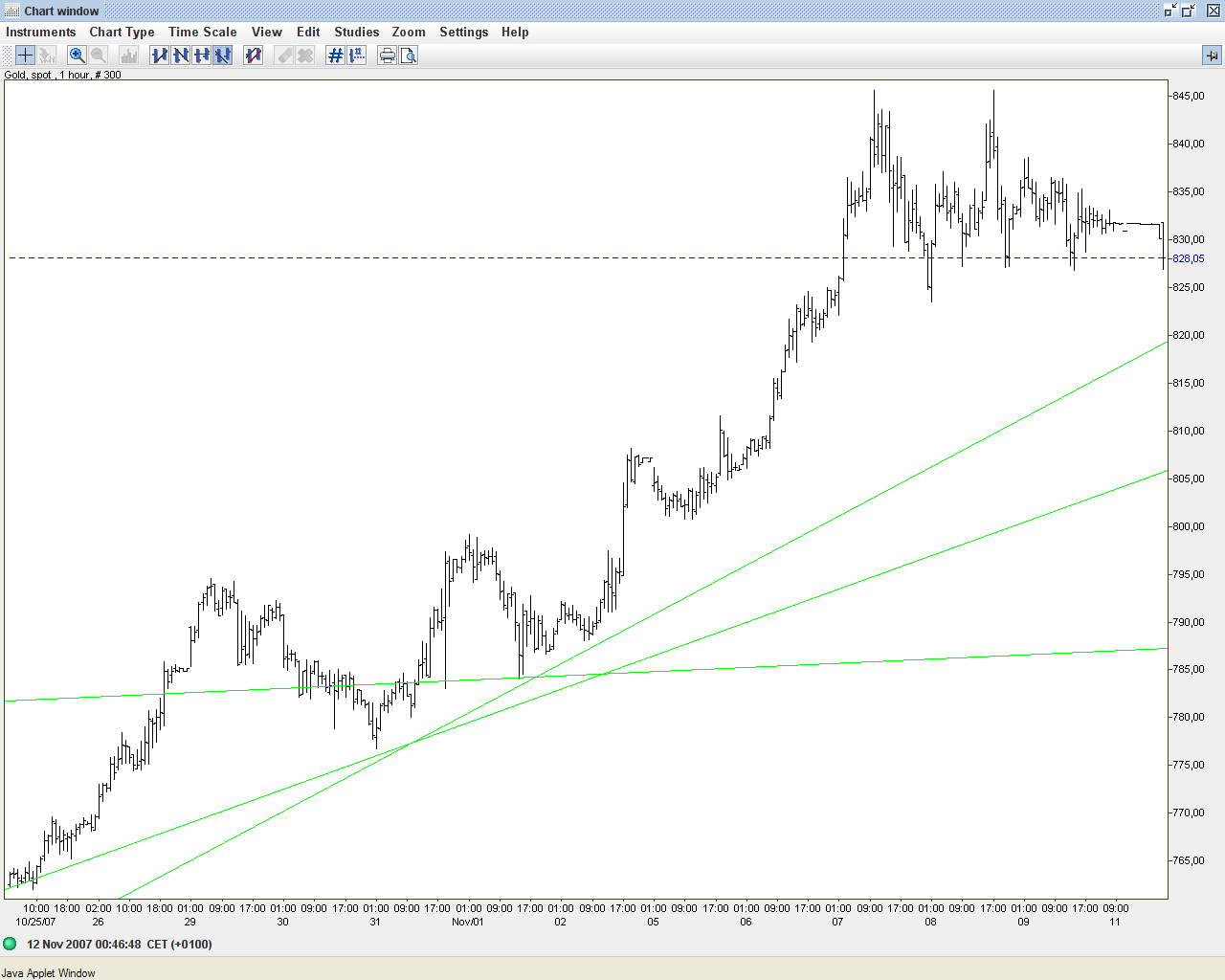This screenshot has width=1225, height=980.
Task: Click the greyed-out icon beside the crosshair tool
Action: click(x=46, y=56)
